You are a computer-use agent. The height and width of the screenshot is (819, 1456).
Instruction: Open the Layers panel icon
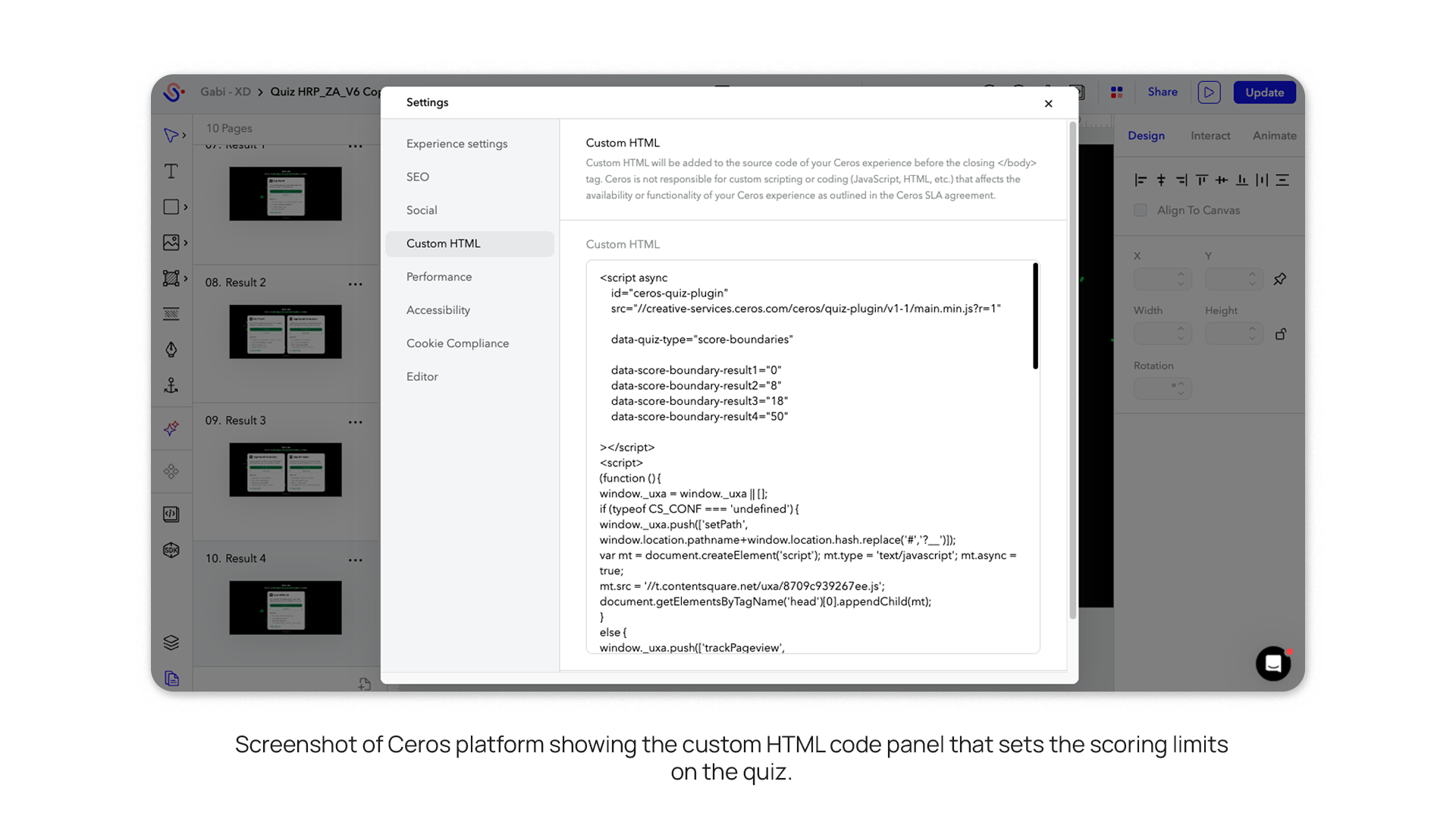coord(171,642)
